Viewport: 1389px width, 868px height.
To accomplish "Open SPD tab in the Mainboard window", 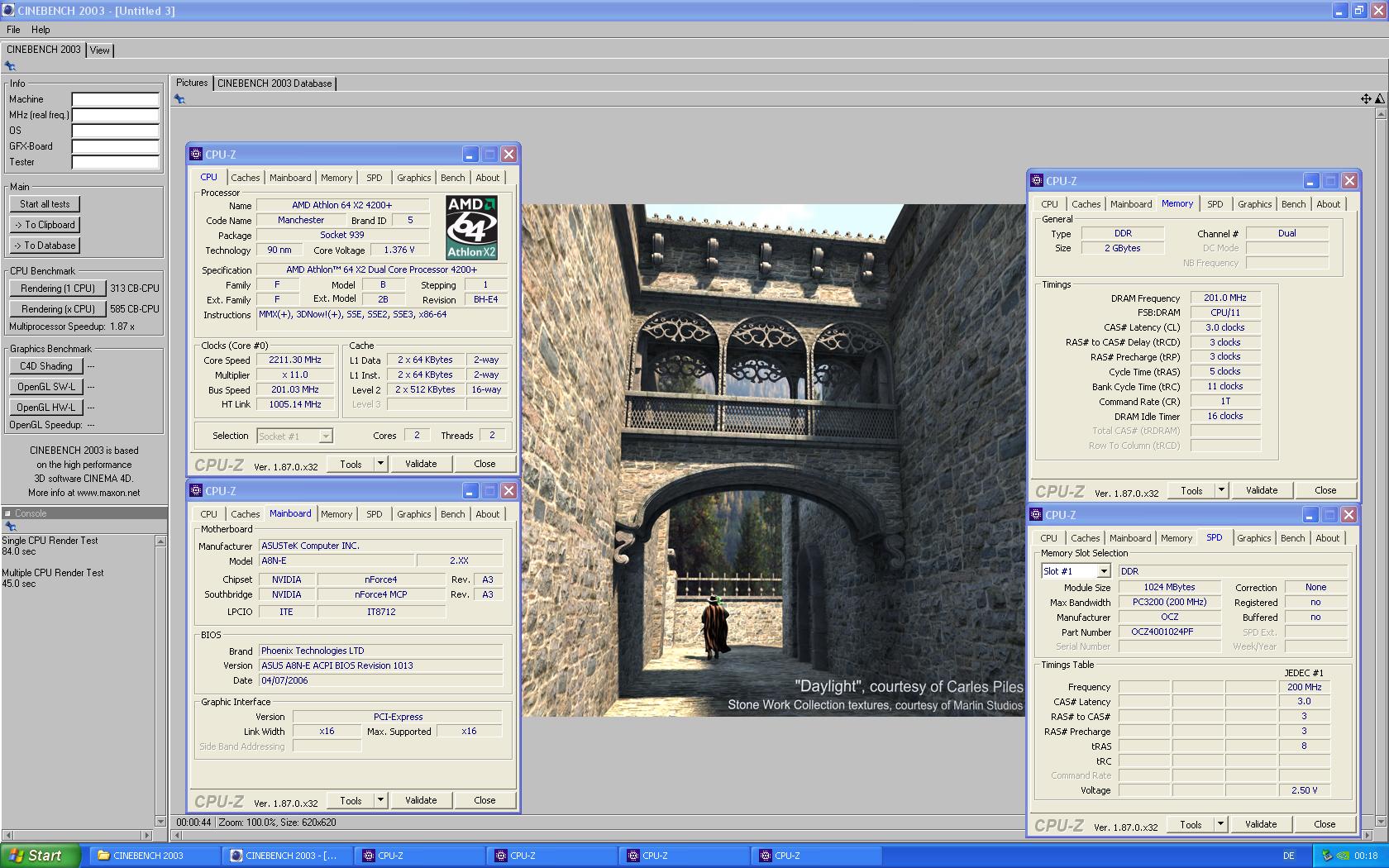I will click(375, 514).
